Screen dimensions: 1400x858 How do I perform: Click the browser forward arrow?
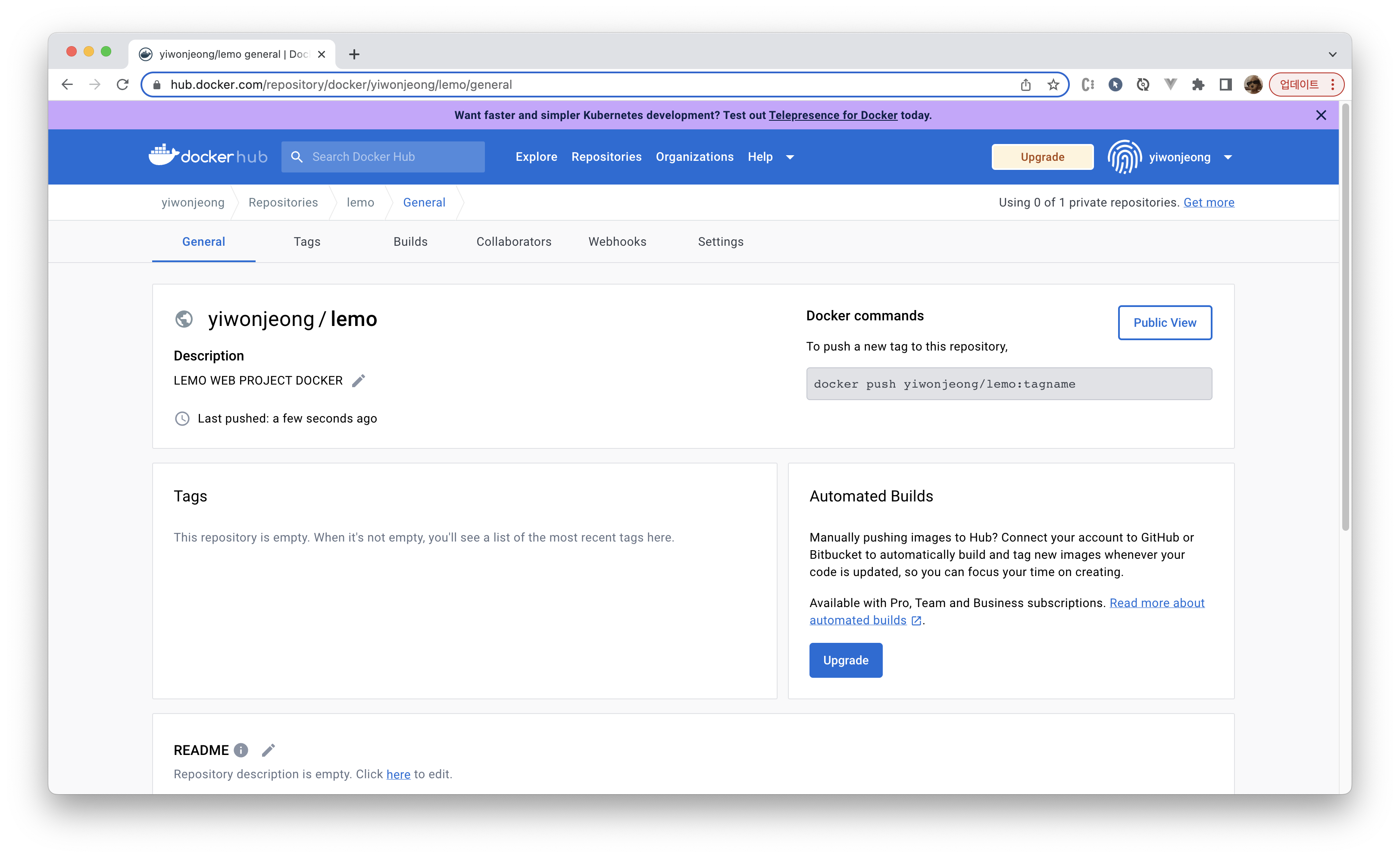tap(95, 85)
